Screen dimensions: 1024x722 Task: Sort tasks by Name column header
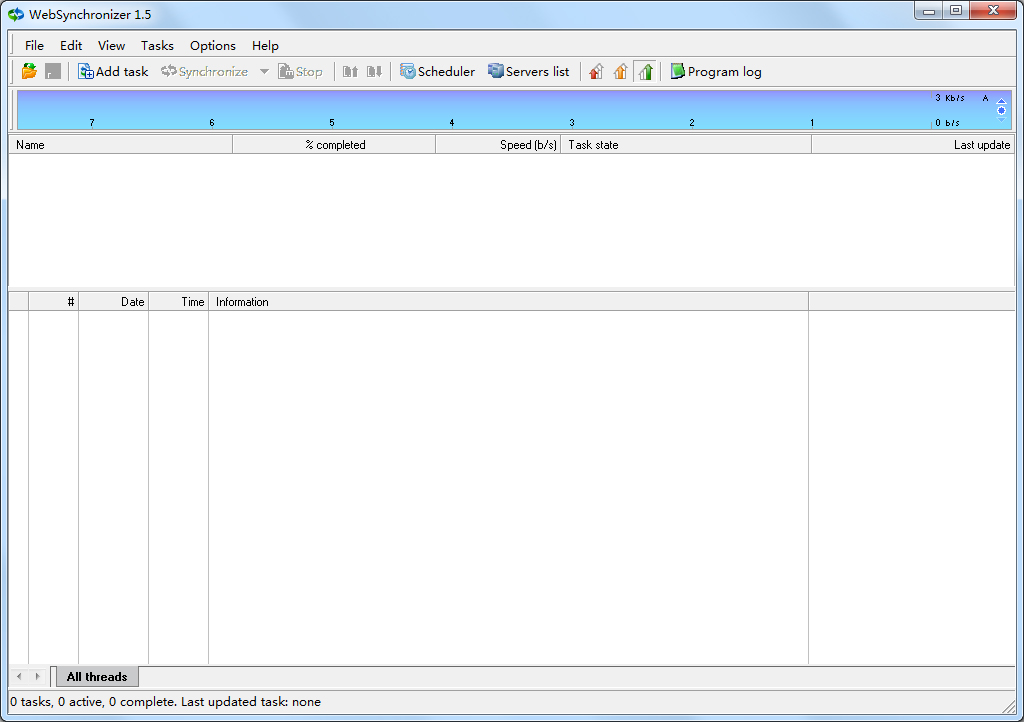click(120, 145)
